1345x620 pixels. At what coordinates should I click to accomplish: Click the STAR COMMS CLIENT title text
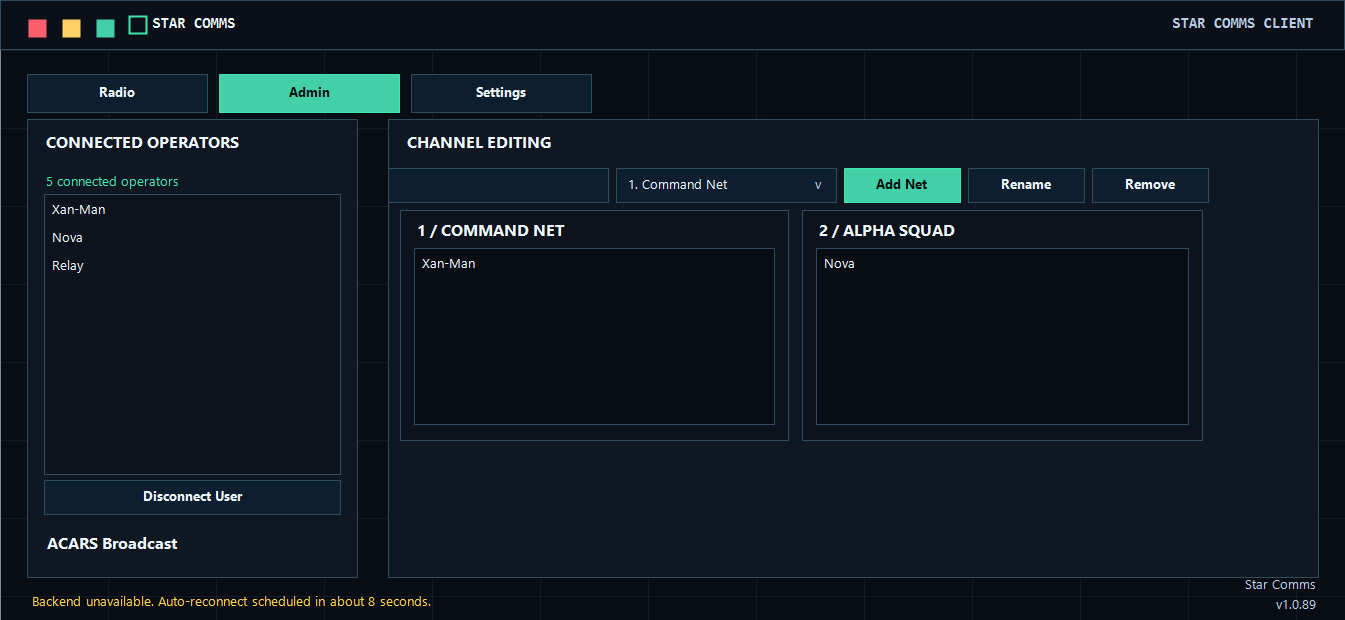tap(1242, 23)
